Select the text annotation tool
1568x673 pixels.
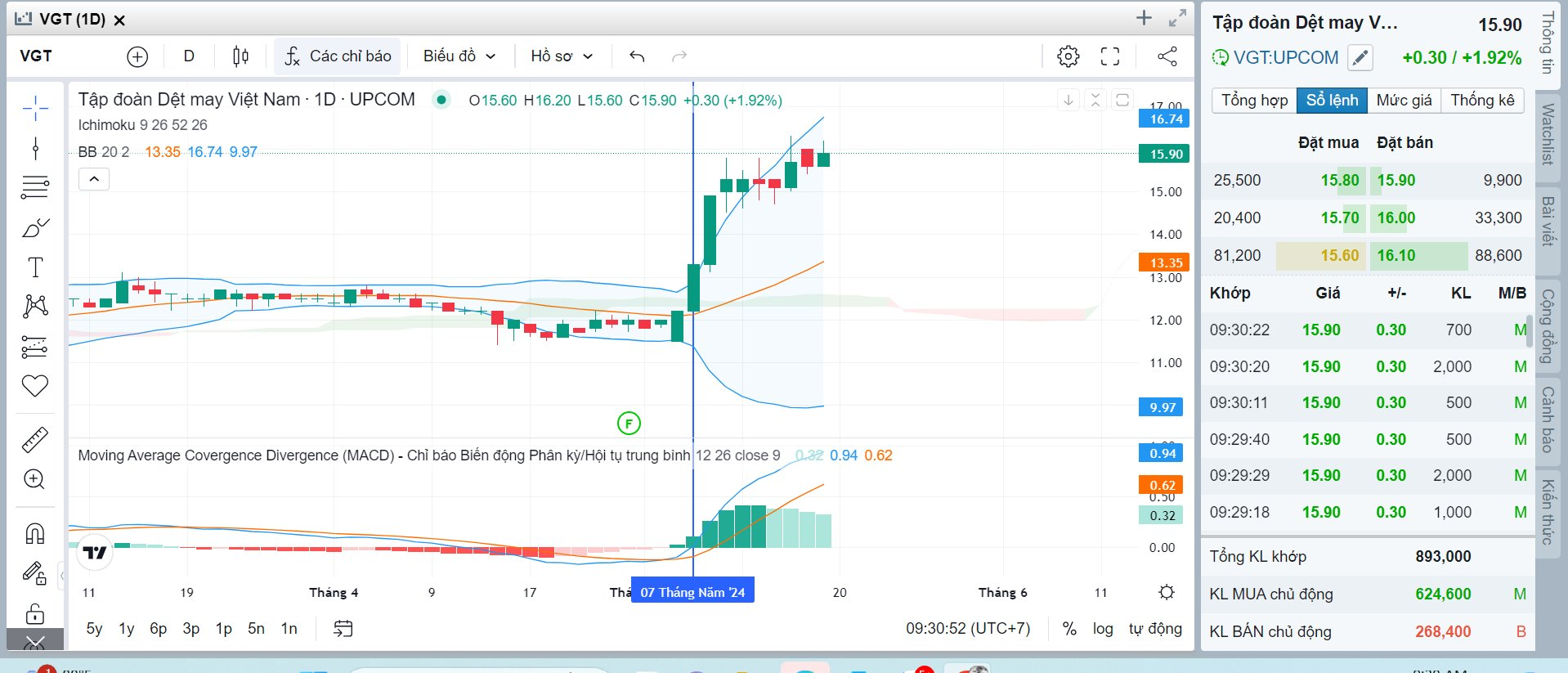click(35, 267)
